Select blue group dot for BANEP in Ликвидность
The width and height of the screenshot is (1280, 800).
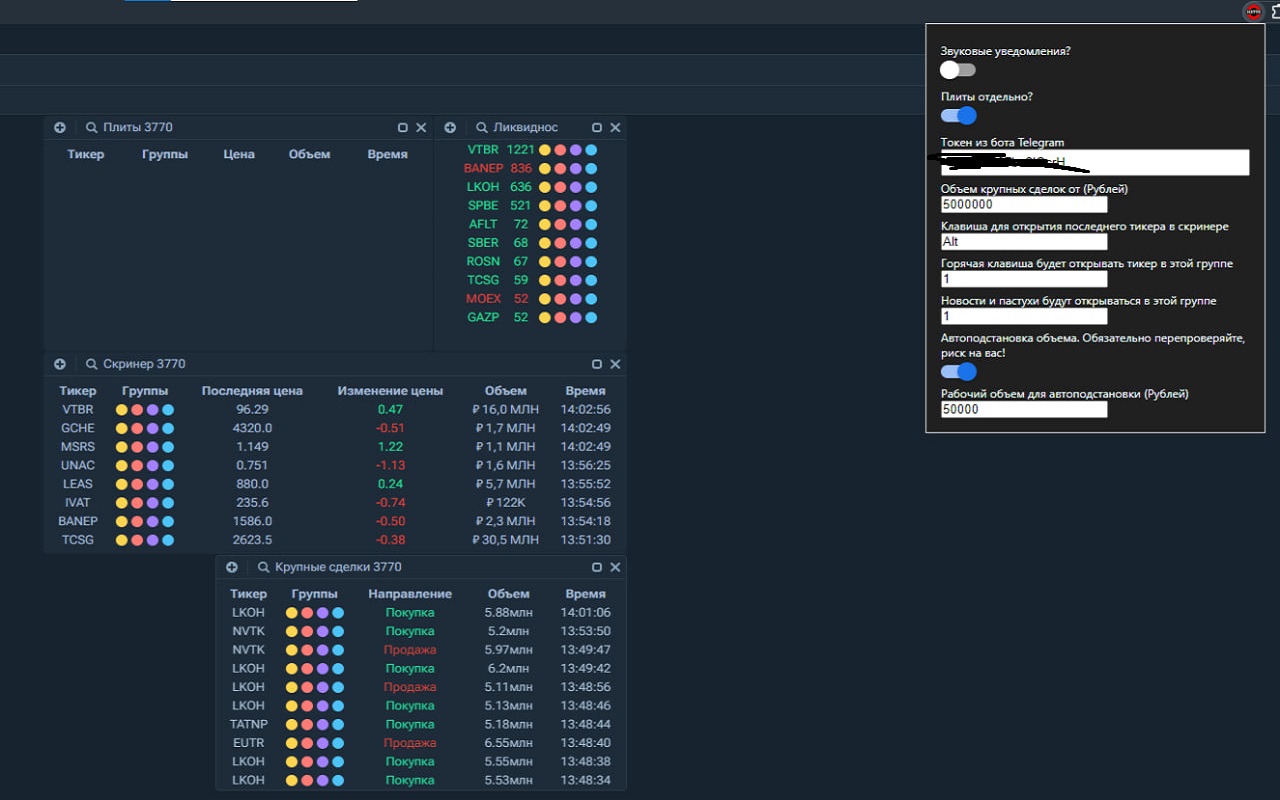click(591, 169)
